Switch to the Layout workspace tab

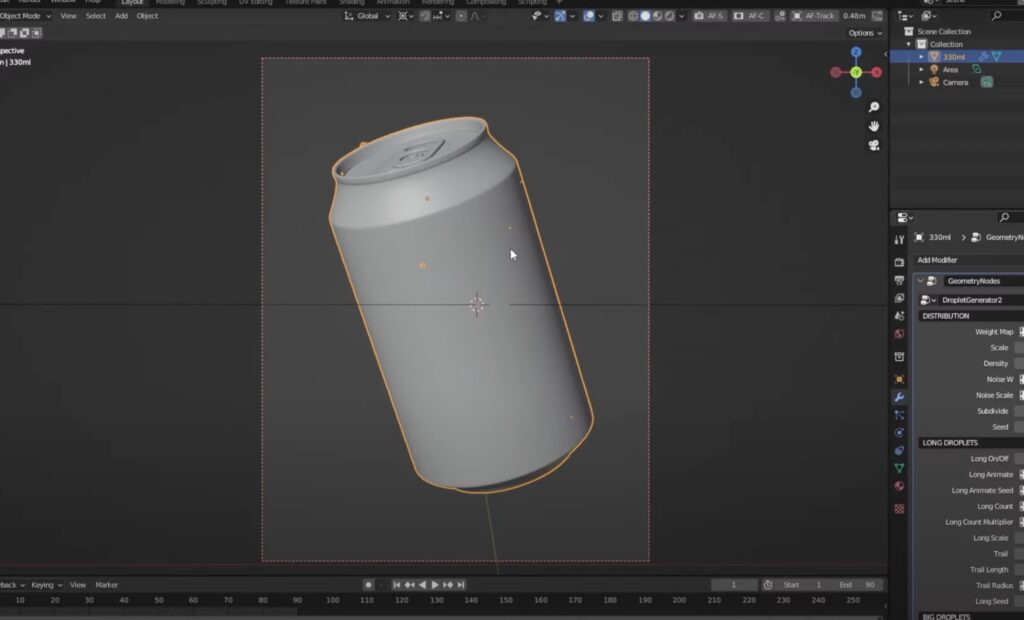coord(132,3)
